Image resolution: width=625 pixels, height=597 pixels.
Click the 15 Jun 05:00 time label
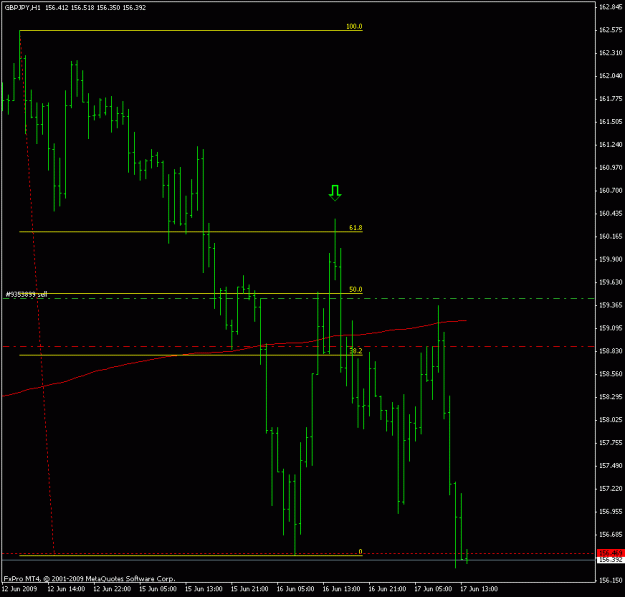click(x=158, y=589)
